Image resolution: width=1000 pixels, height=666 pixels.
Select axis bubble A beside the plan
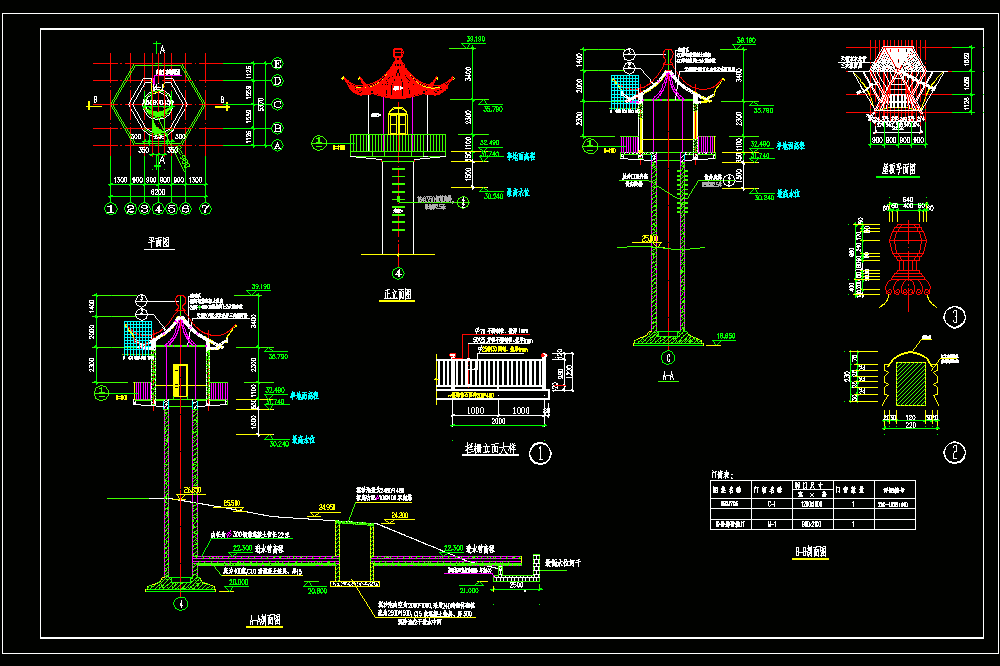click(x=277, y=145)
